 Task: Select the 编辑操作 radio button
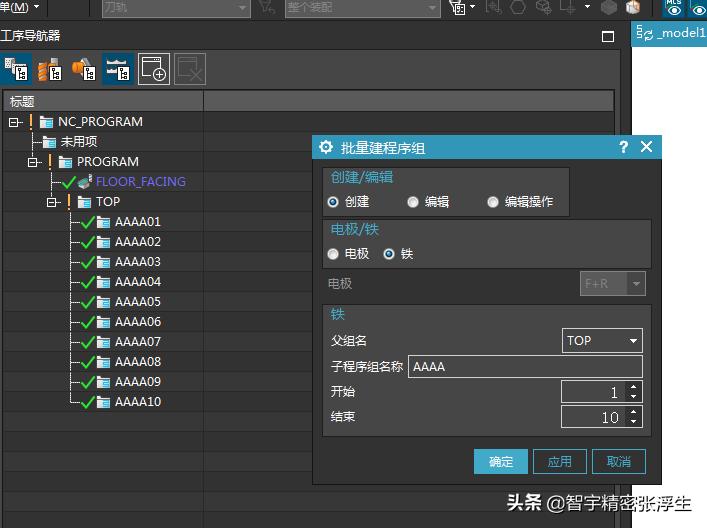(493, 202)
